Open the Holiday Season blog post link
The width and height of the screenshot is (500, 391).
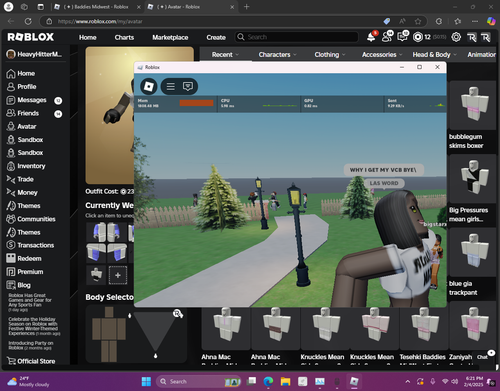pos(34,326)
